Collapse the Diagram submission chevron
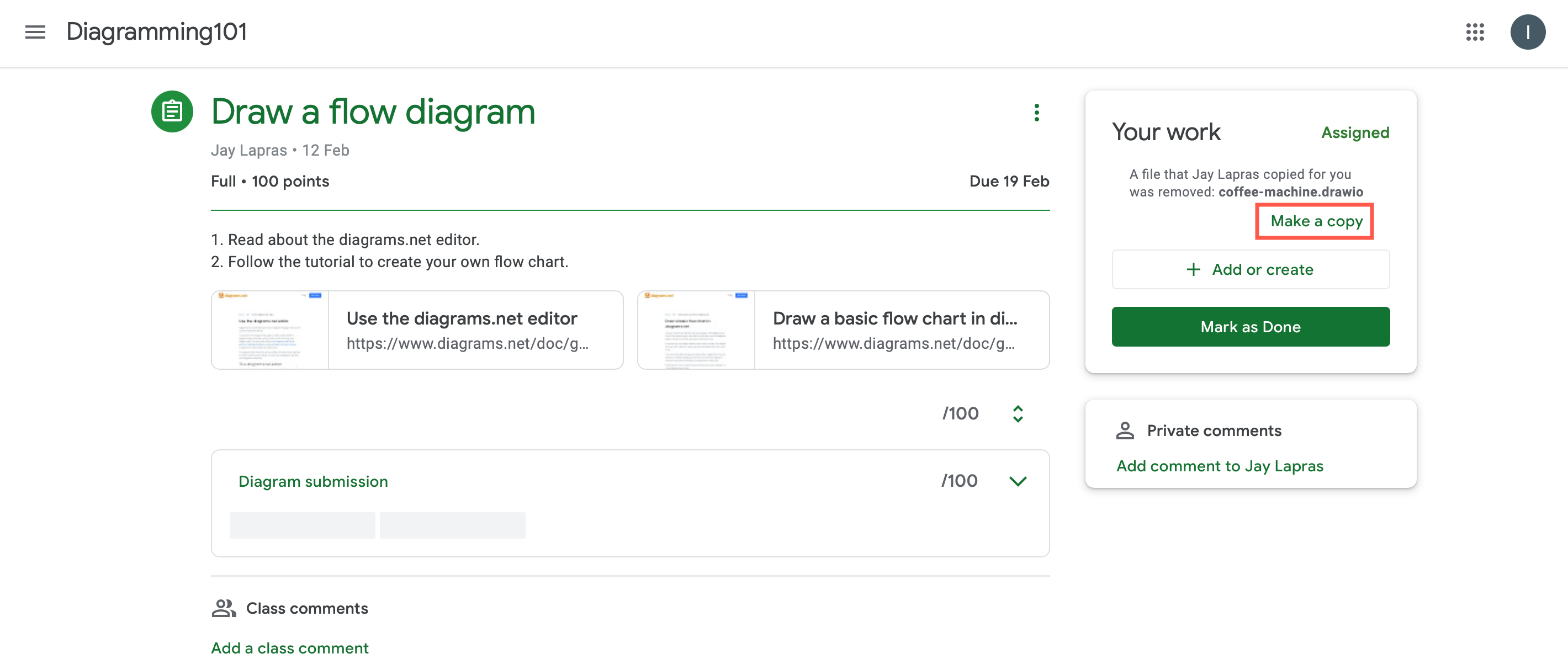The height and width of the screenshot is (670, 1568). coord(1017,481)
